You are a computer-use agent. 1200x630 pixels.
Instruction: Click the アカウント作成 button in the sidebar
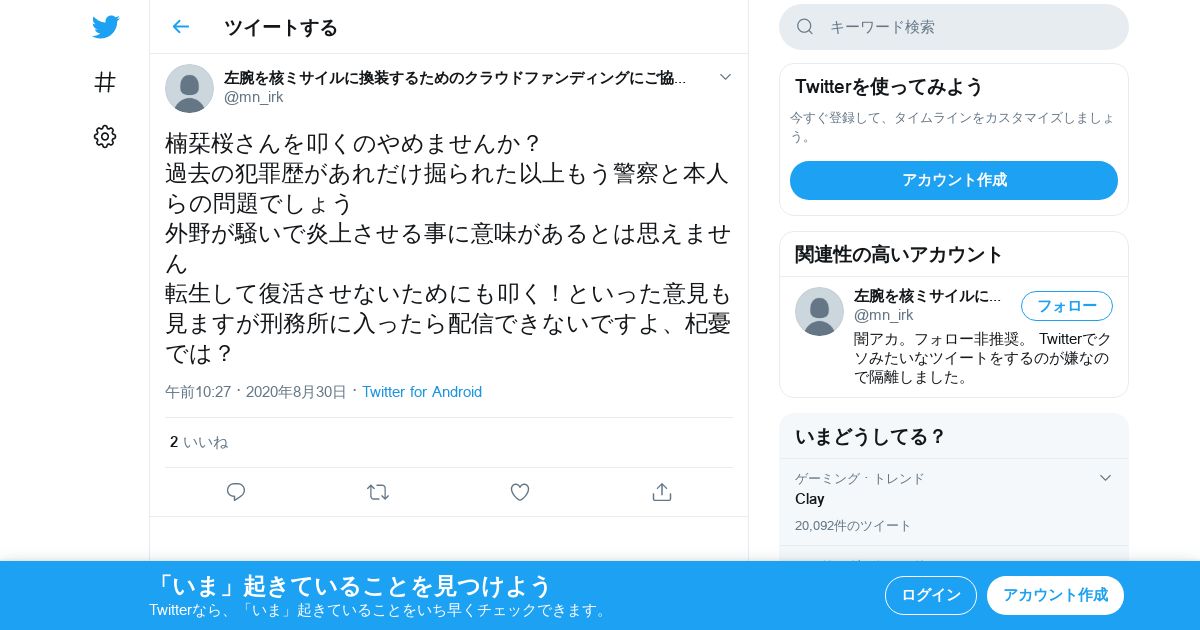coord(954,180)
